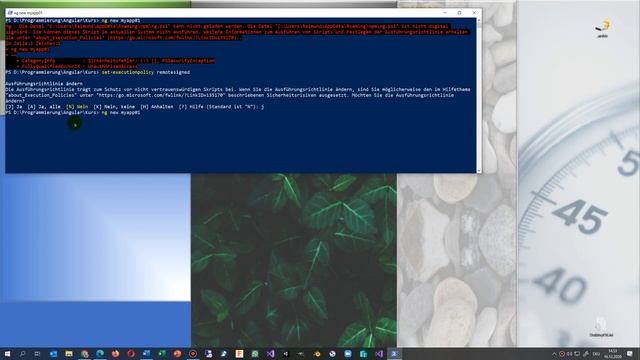Screen dimensions: 640x360
Task: Click PowerShell scrollbar up arrow
Action: 479,20
